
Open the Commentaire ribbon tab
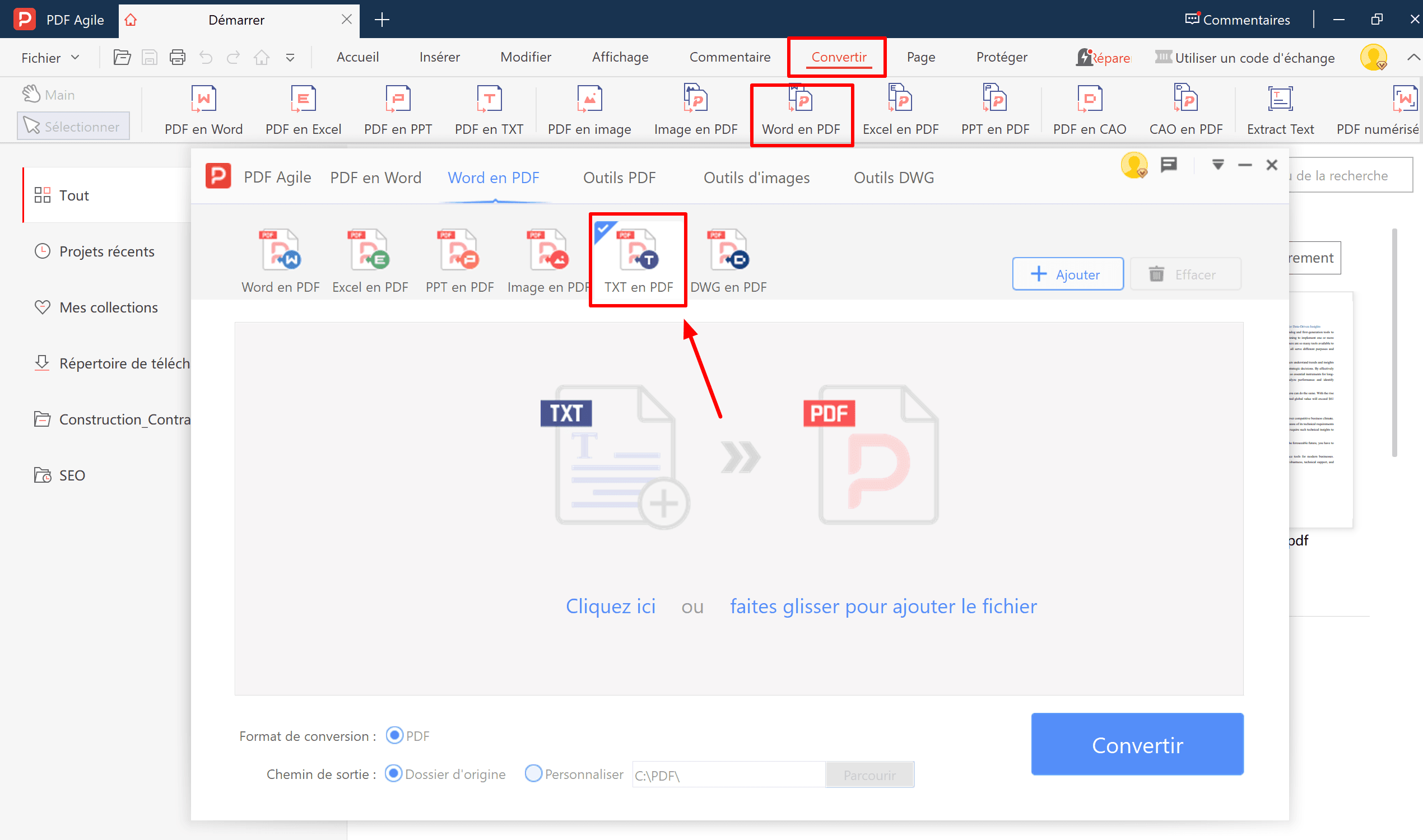[729, 57]
